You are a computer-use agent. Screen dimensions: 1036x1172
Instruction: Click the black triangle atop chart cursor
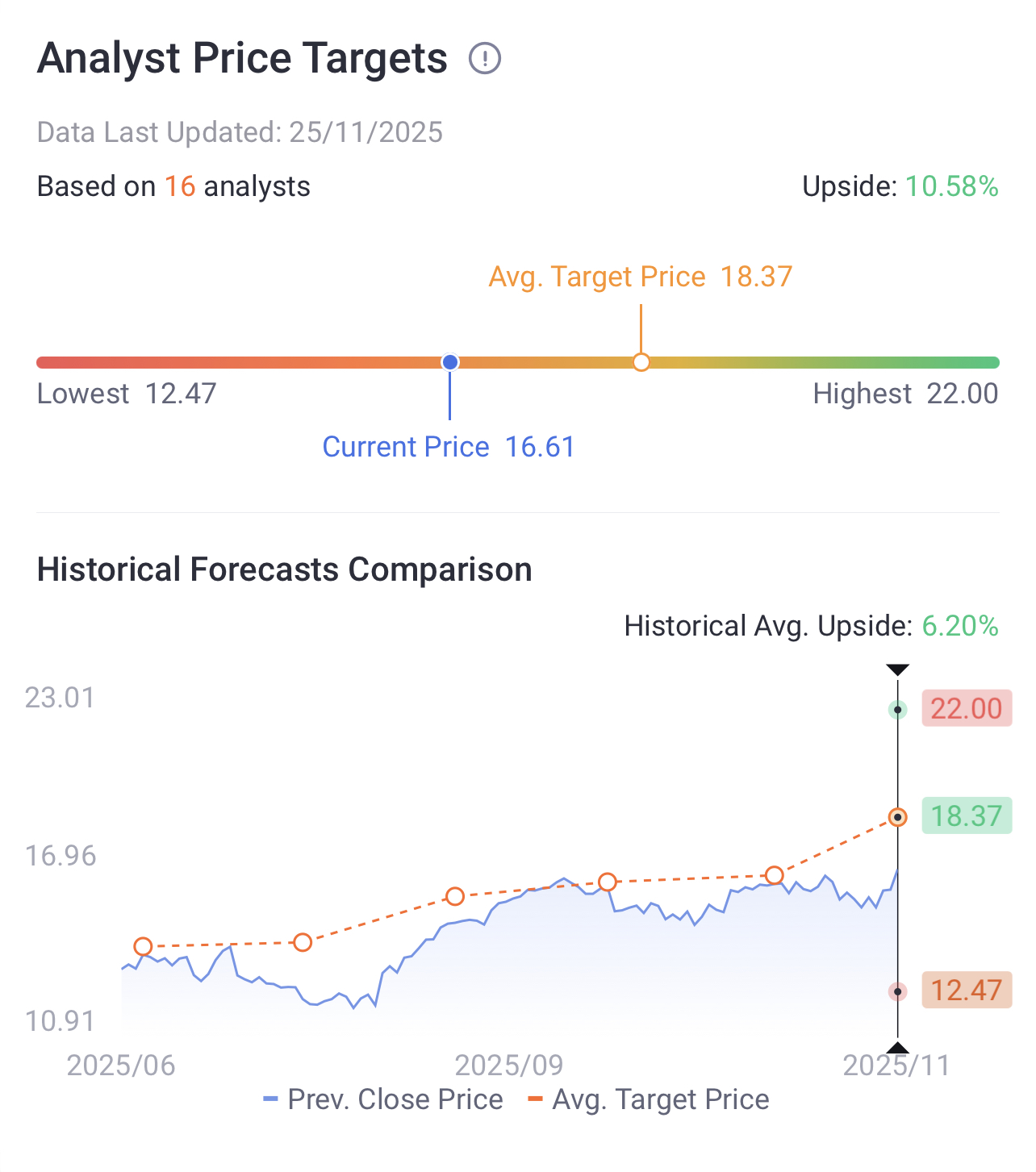tap(897, 669)
